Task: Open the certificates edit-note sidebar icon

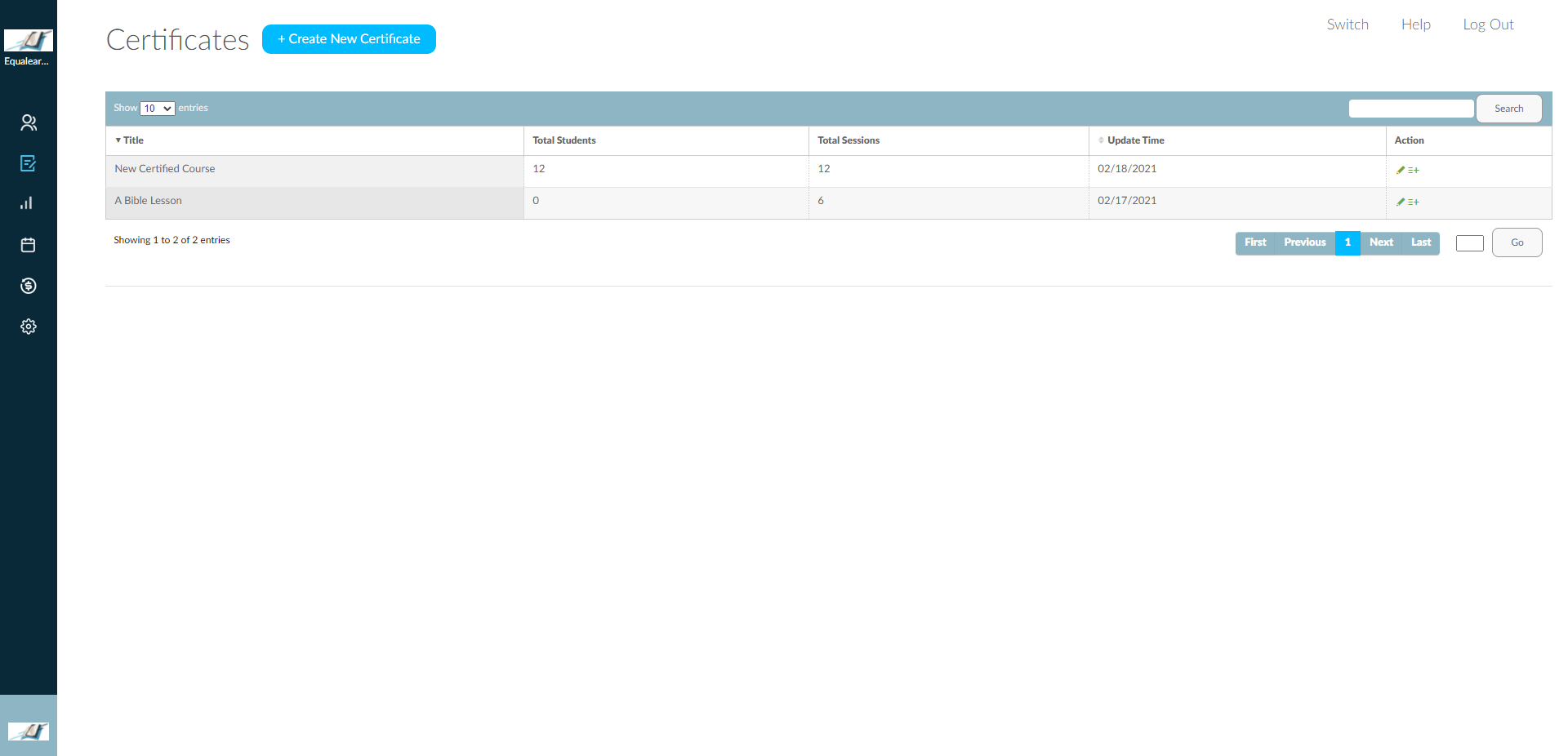Action: tap(28, 163)
